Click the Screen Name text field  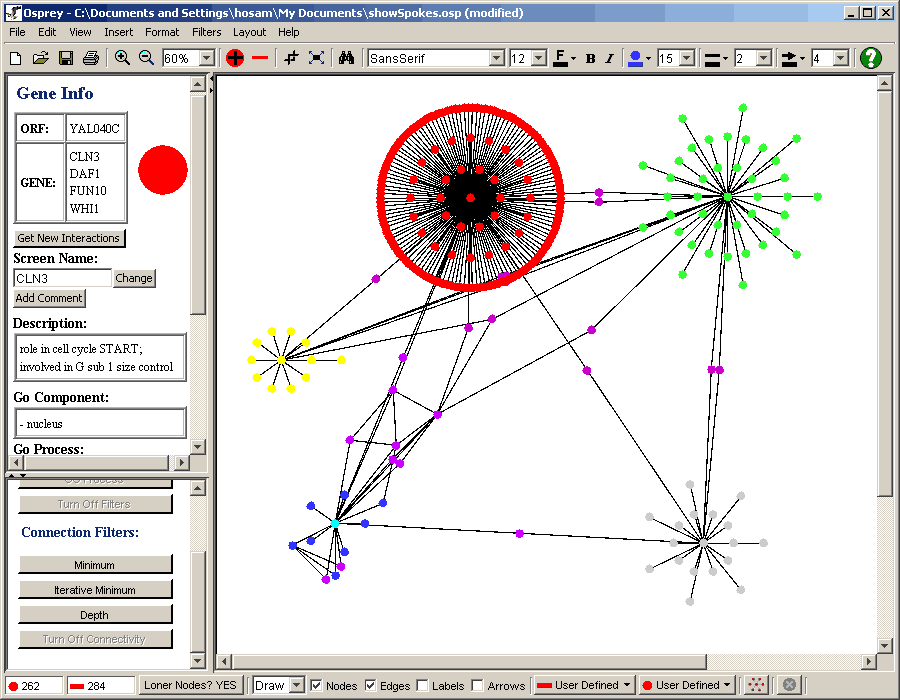pos(62,278)
